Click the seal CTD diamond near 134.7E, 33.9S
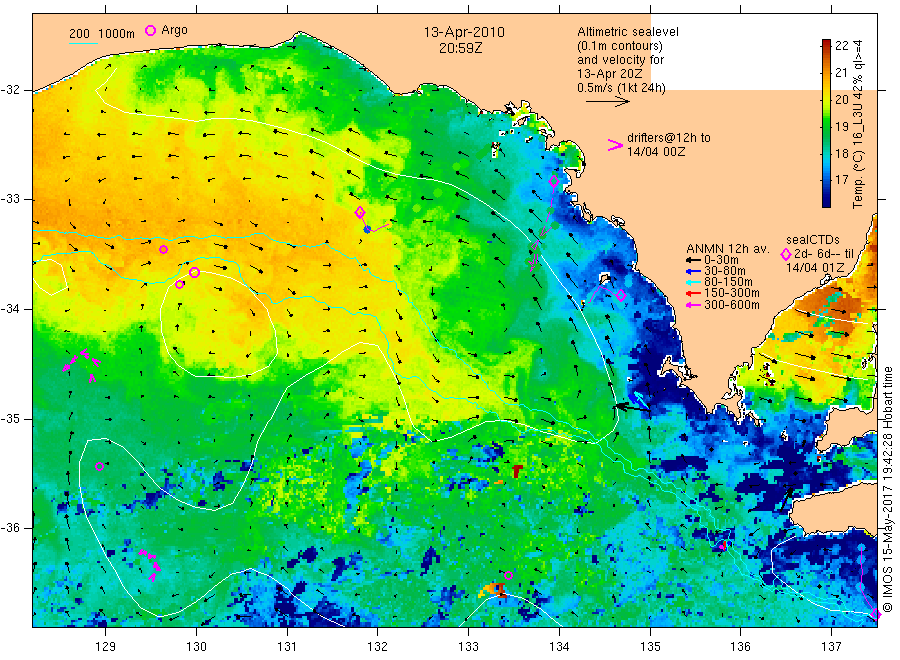 [620, 296]
